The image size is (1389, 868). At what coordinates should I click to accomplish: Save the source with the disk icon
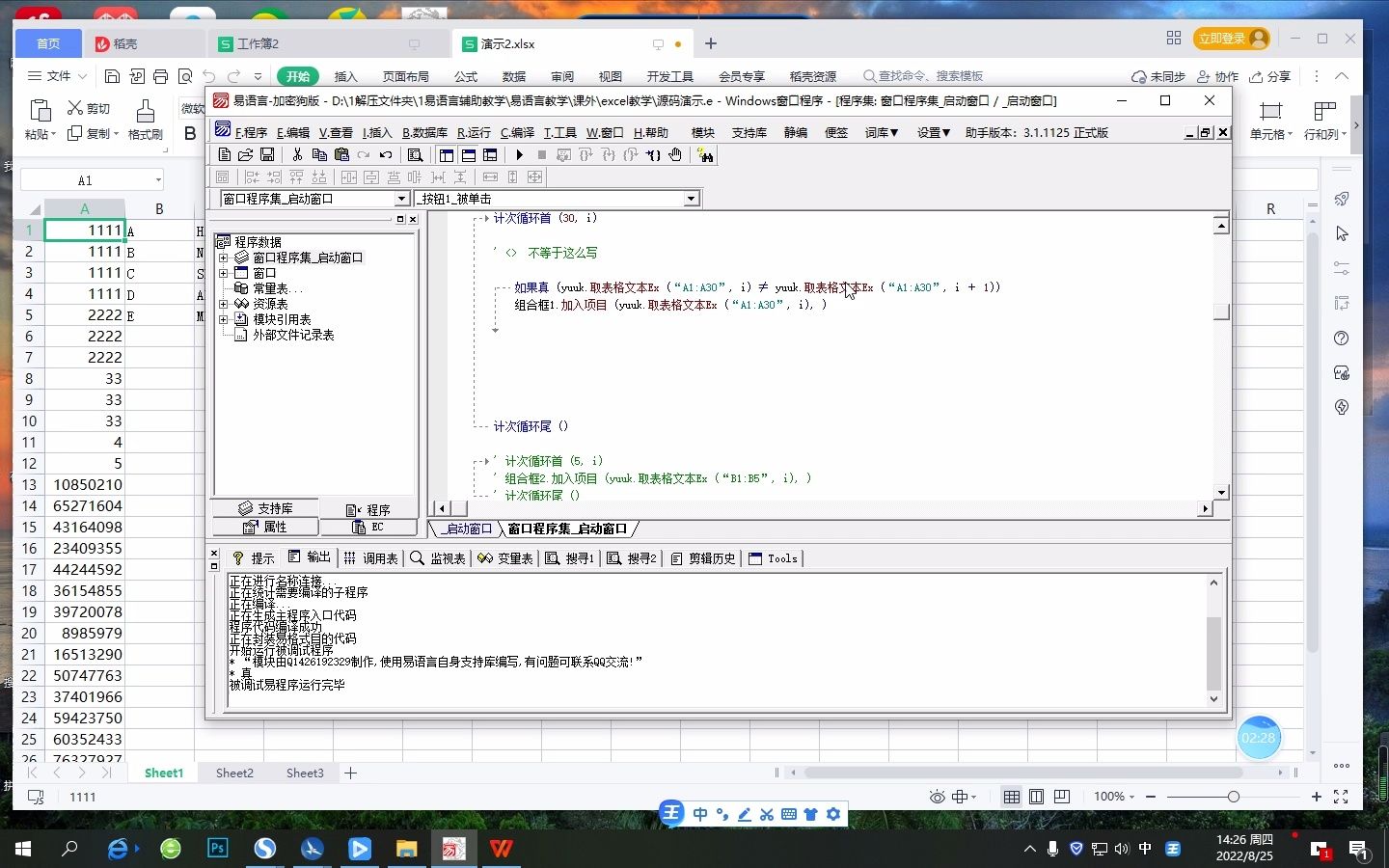pos(267,154)
